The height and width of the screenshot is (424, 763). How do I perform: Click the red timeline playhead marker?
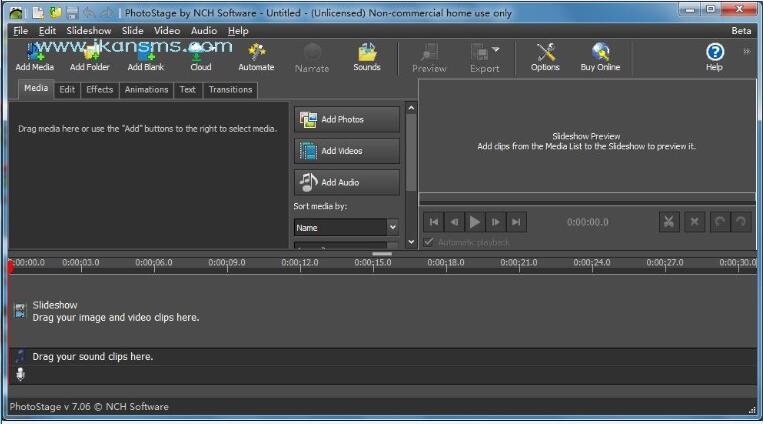[x=11, y=266]
